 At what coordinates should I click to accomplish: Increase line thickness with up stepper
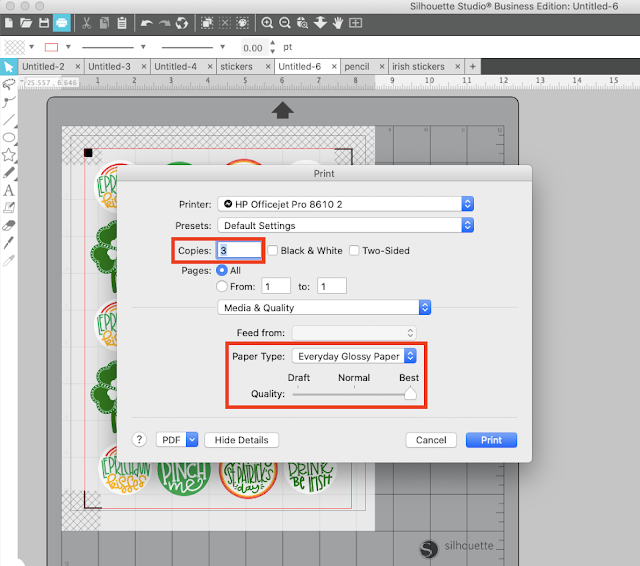click(x=273, y=43)
